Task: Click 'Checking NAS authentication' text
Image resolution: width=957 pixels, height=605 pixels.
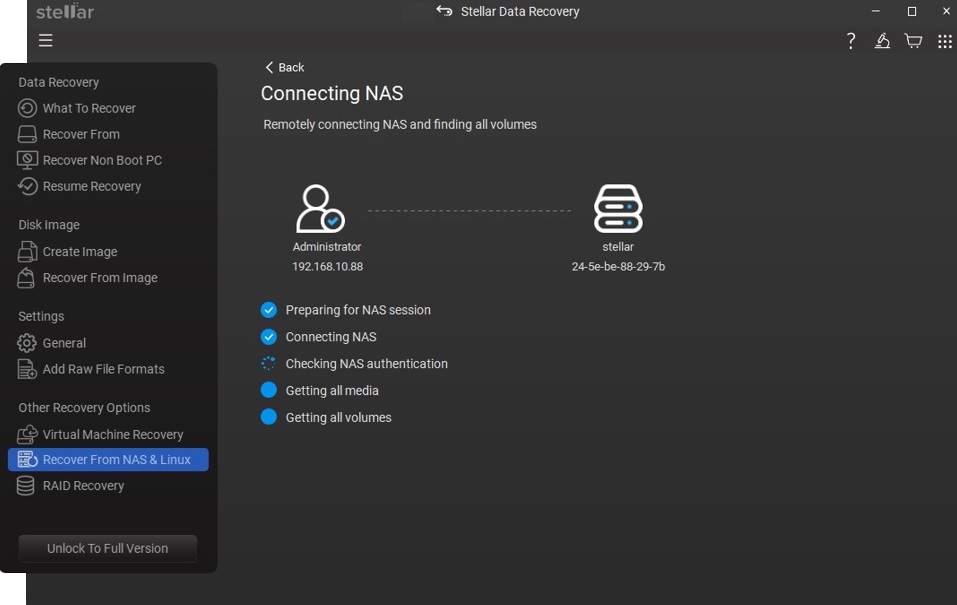Action: click(367, 364)
